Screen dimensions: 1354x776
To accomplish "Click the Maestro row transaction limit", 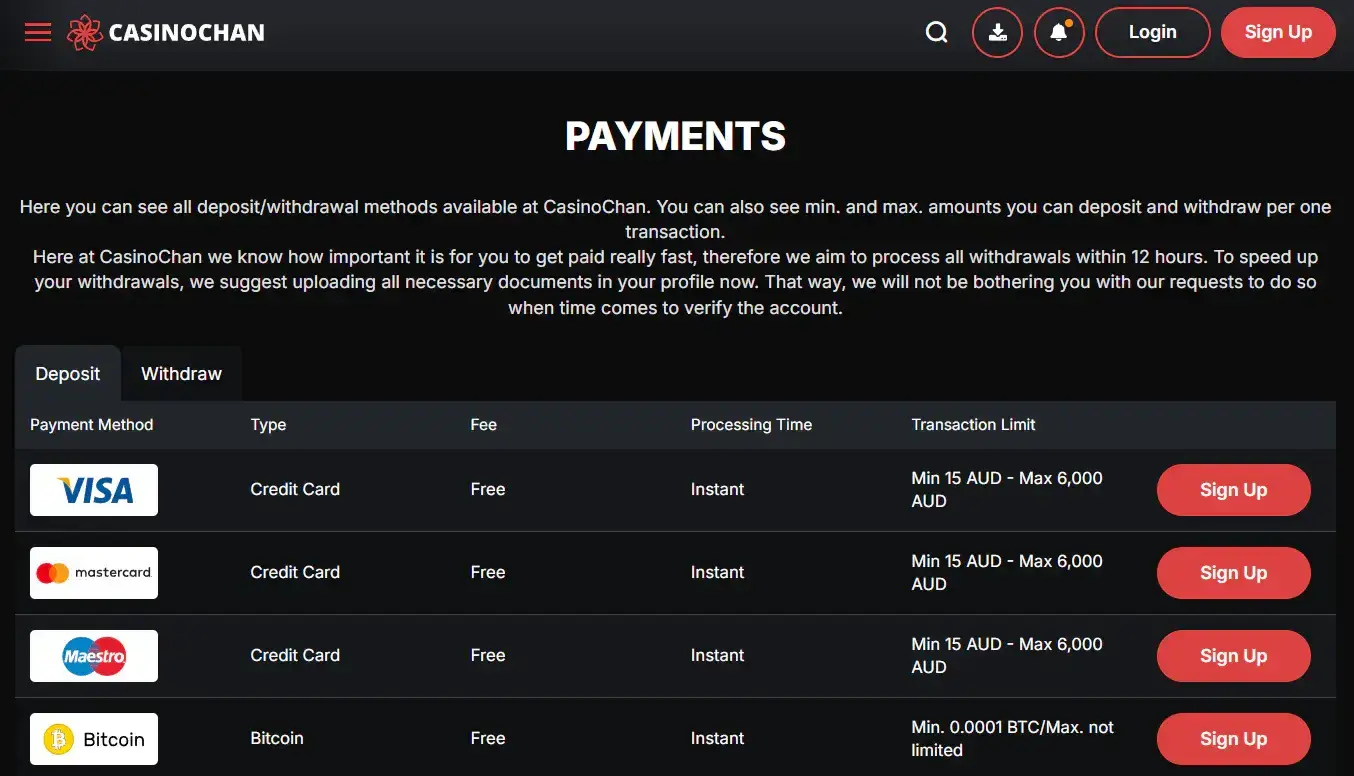I will click(1007, 656).
